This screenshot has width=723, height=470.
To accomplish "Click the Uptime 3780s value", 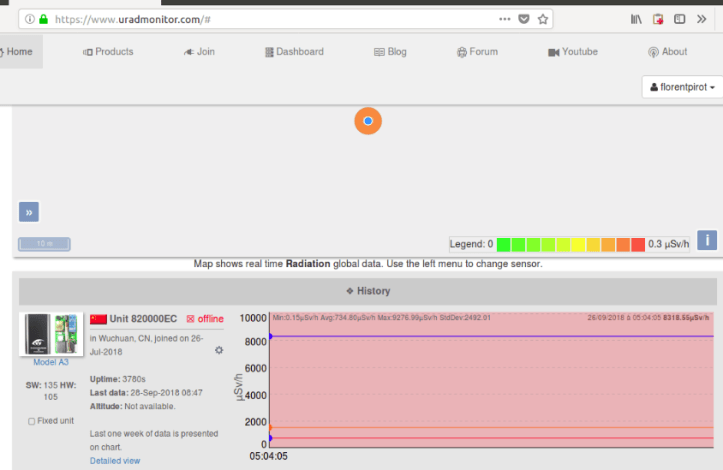I will [118, 379].
